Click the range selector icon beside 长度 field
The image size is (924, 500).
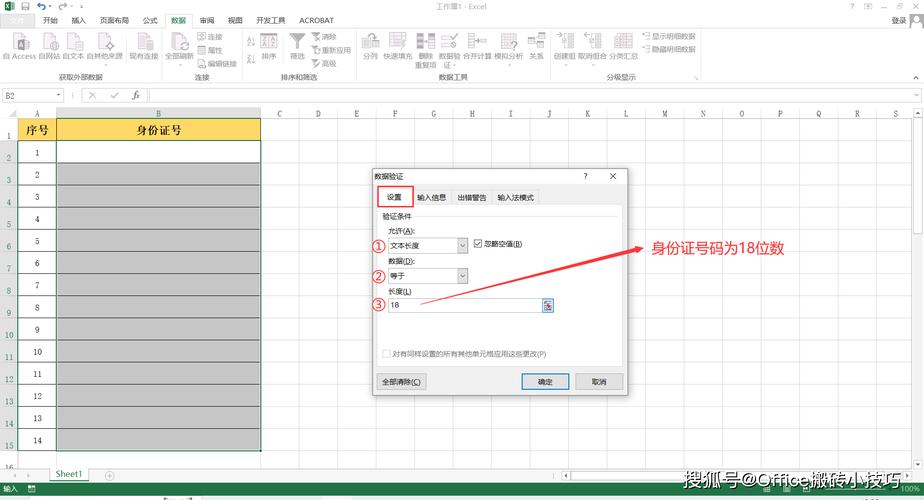547,305
